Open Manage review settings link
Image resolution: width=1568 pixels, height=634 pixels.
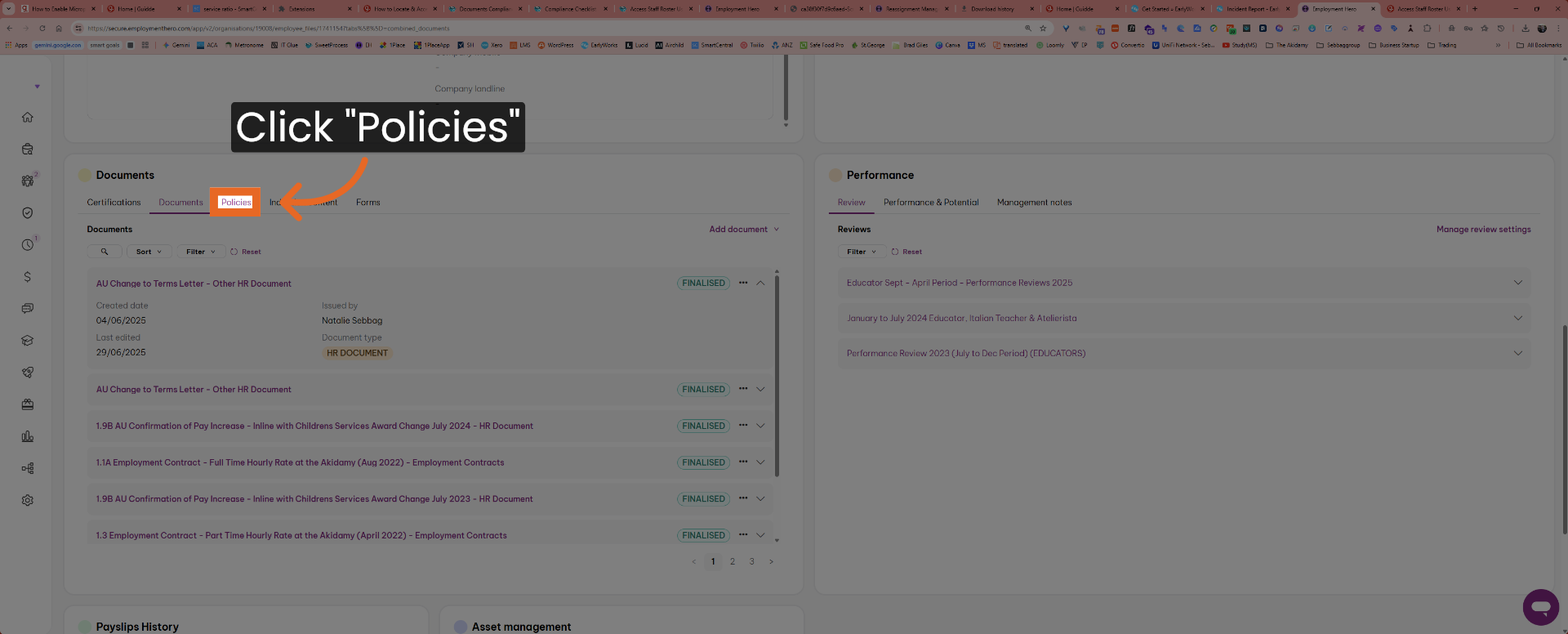pos(1483,230)
